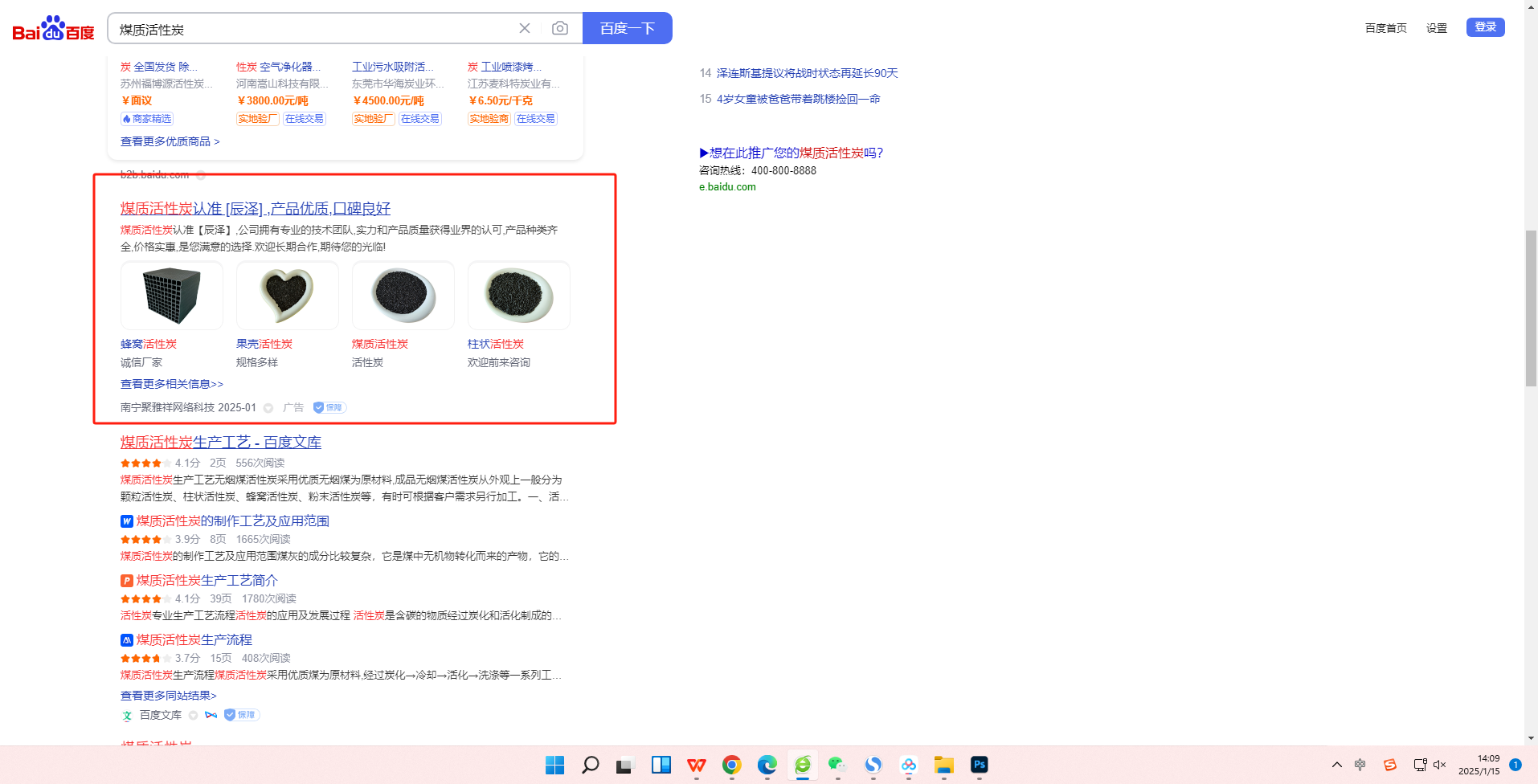The width and height of the screenshot is (1538, 784).
Task: Open image search via the camera icon
Action: 560,28
